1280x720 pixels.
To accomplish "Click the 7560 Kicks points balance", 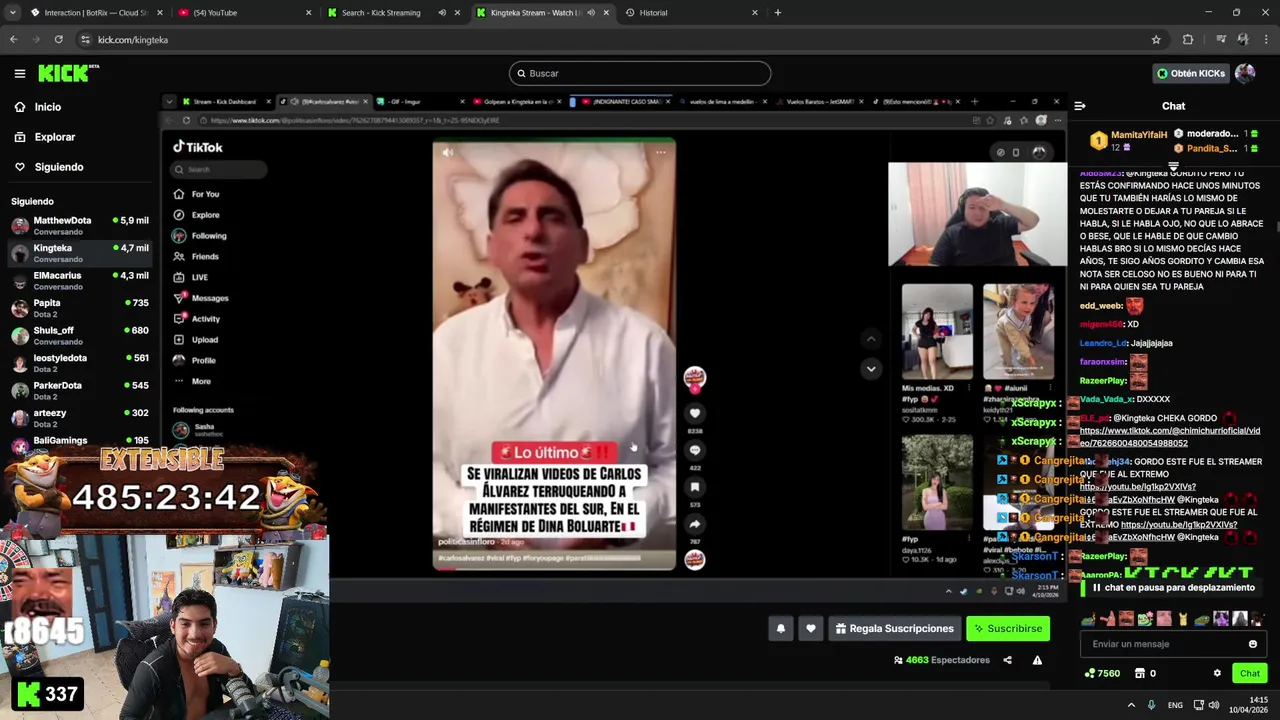I will tap(1102, 674).
